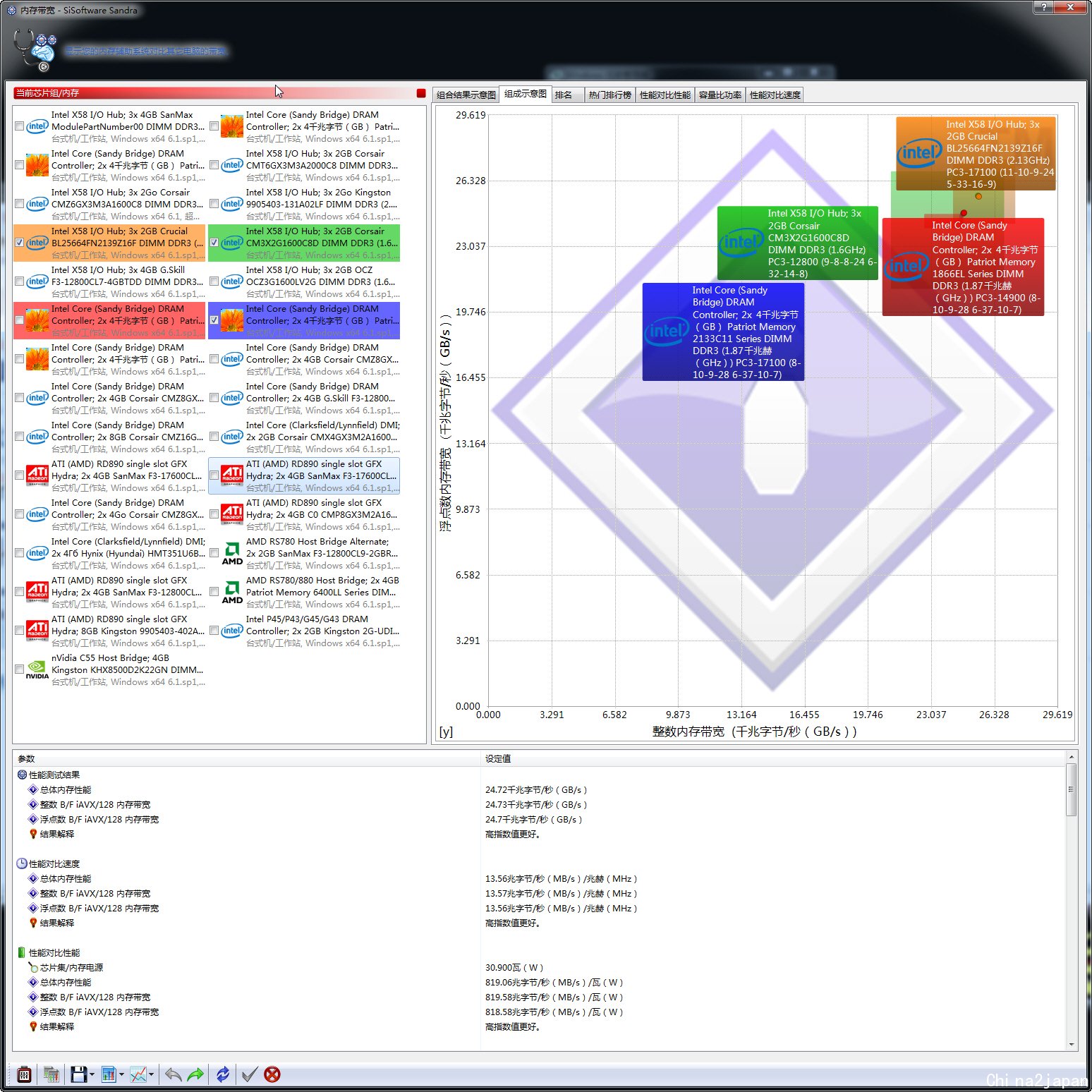The image size is (1092, 1092).
Task: Click AMD logo of RS780/880 Host Bridge entry
Action: pyautogui.click(x=232, y=593)
